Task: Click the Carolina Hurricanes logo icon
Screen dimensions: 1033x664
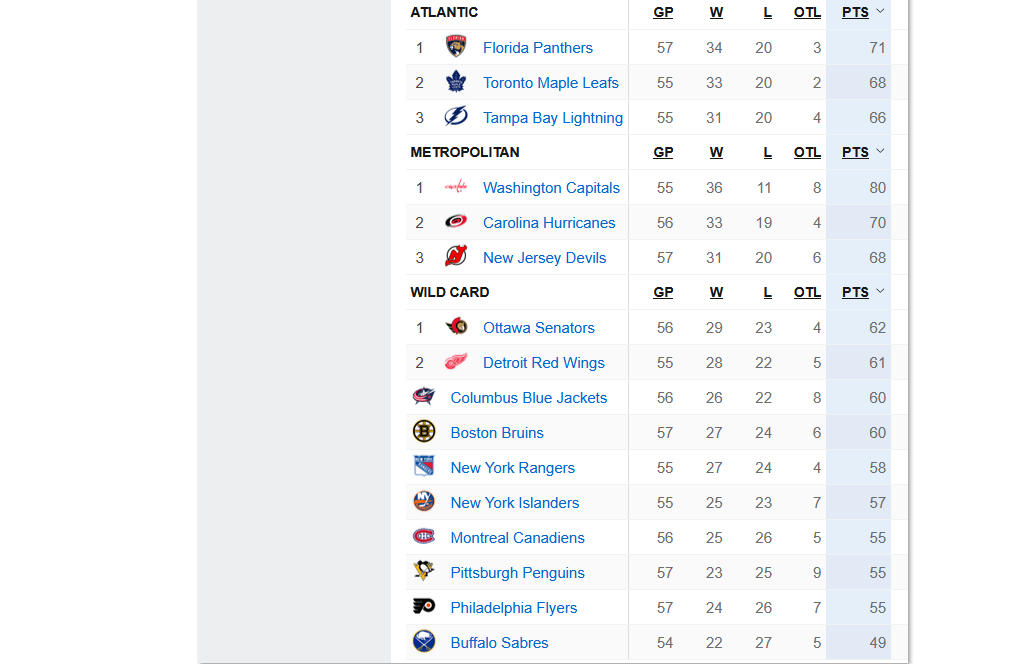Action: (456, 221)
